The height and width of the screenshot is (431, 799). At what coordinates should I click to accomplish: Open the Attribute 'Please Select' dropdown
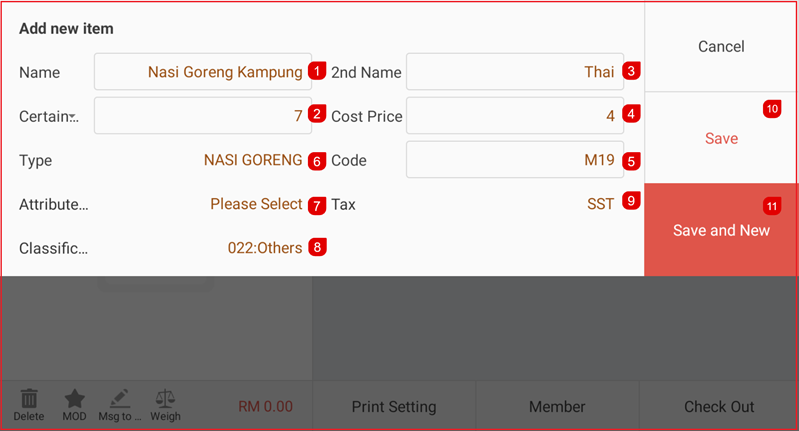click(x=256, y=204)
